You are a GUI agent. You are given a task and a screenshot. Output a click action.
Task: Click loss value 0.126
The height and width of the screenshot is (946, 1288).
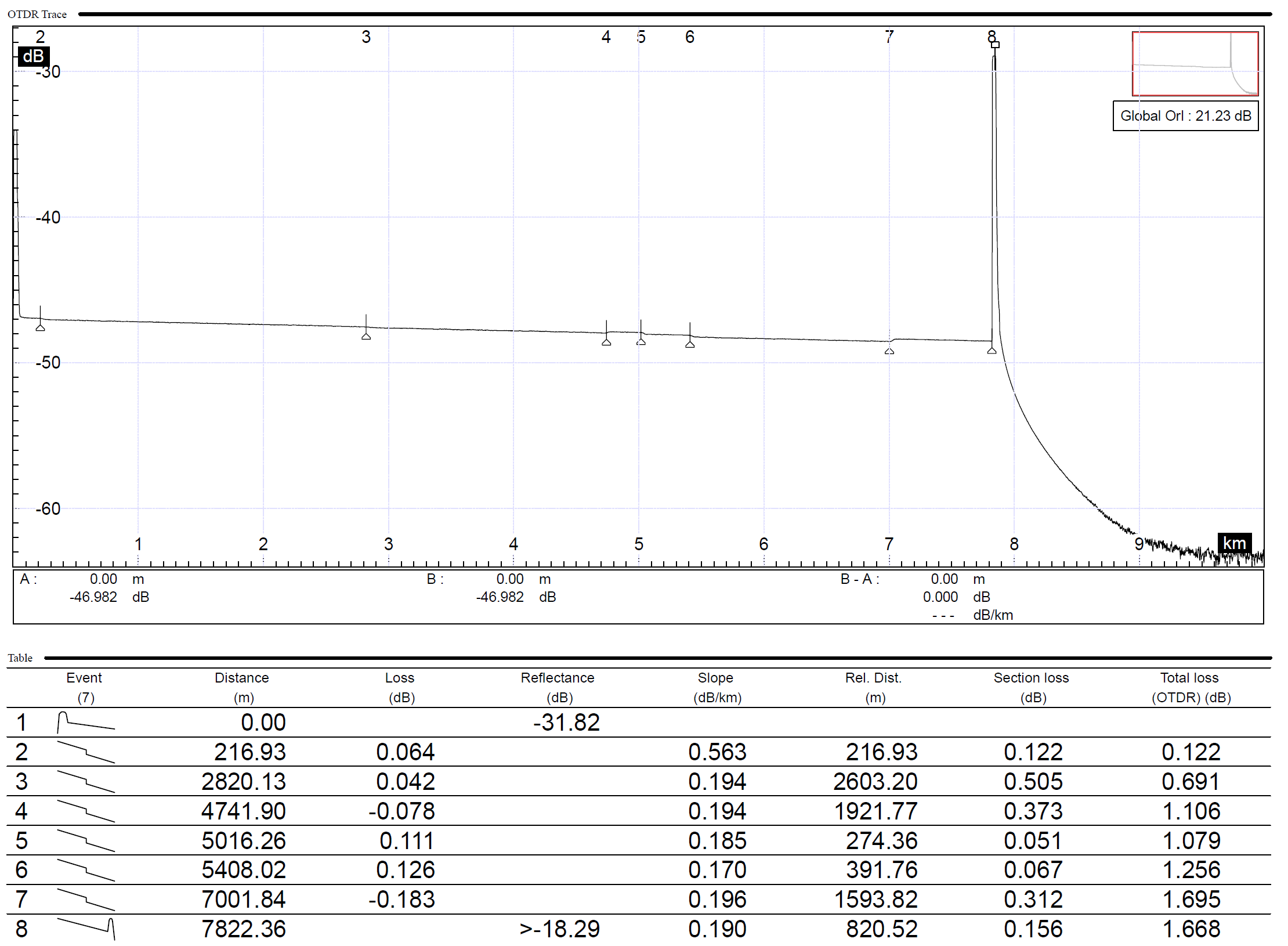[x=406, y=870]
